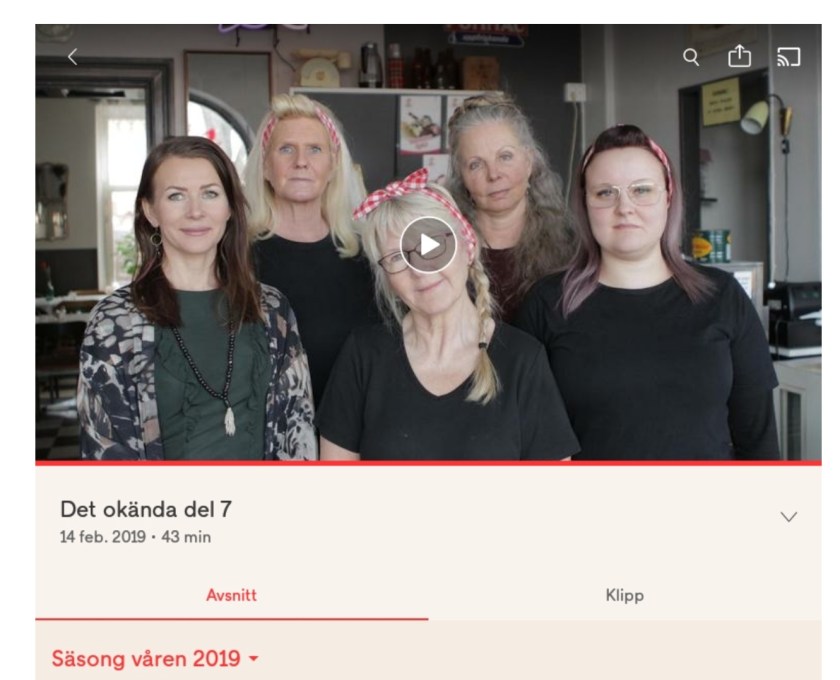Image resolution: width=840 pixels, height=680 pixels.
Task: Show the episode description using the down chevron
Action: 789,517
